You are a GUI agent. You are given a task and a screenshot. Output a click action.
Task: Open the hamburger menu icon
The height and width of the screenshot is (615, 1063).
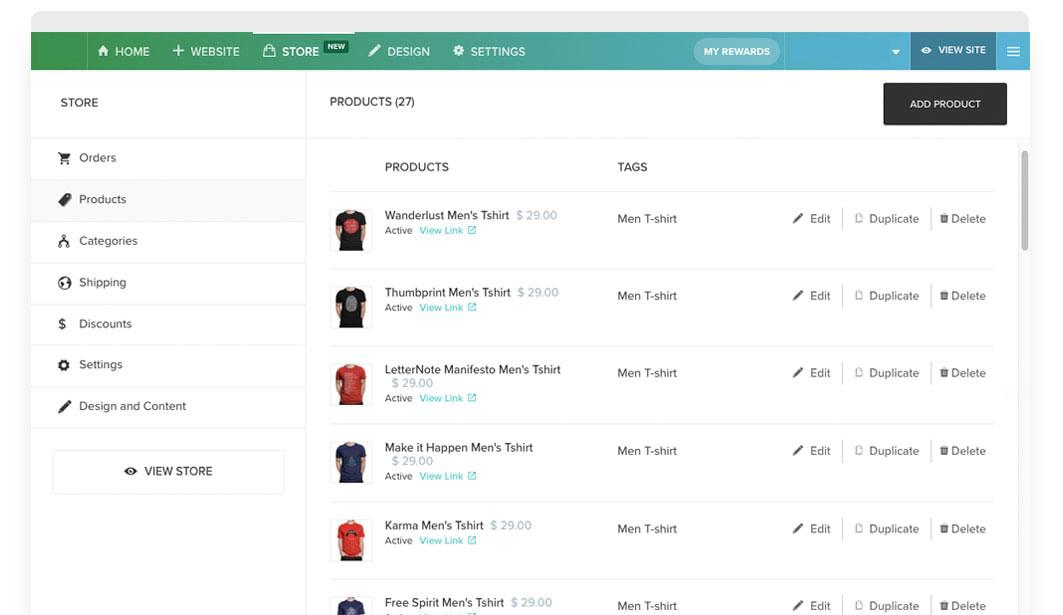click(1013, 52)
